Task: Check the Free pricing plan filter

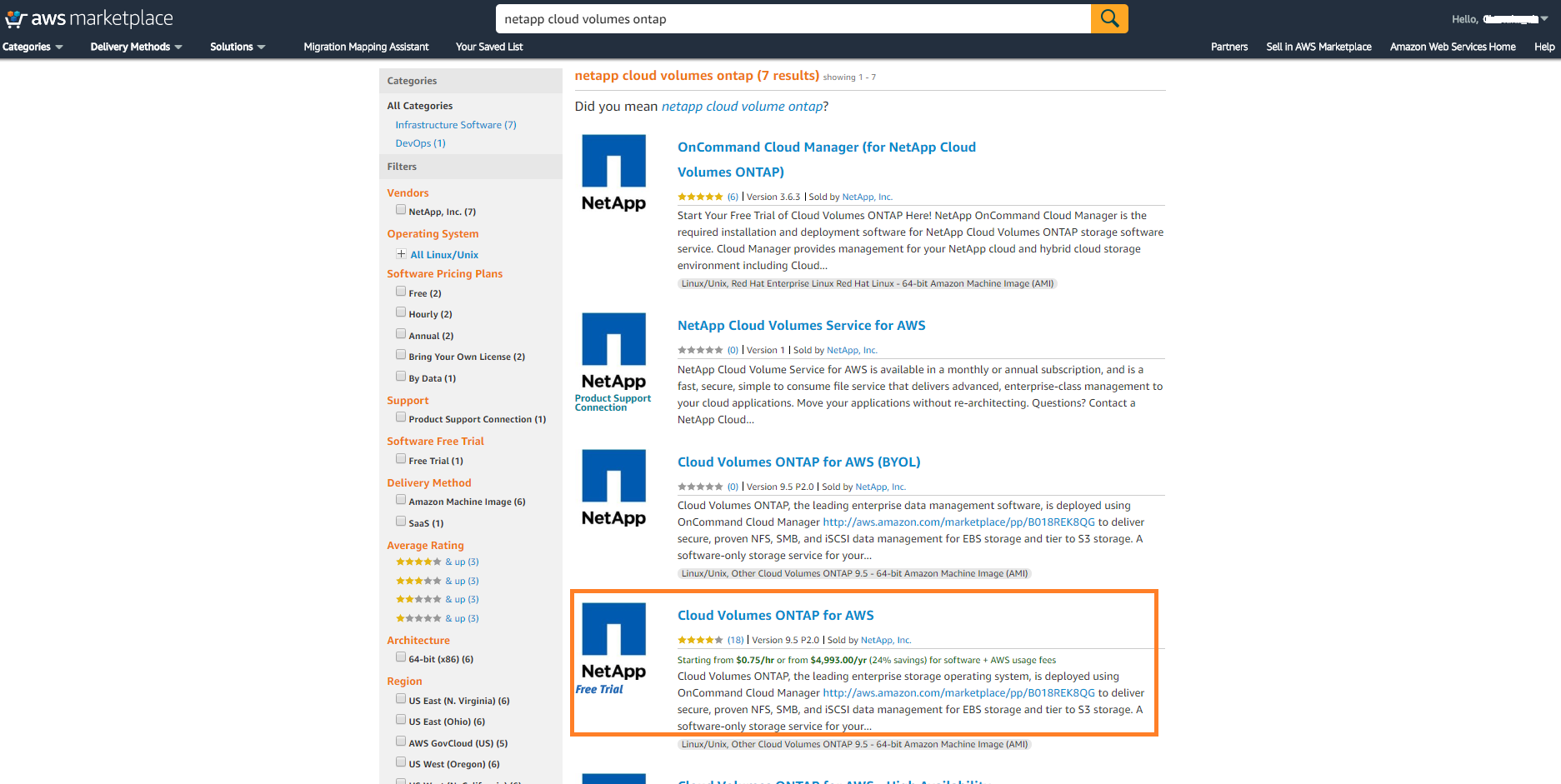Action: click(401, 292)
